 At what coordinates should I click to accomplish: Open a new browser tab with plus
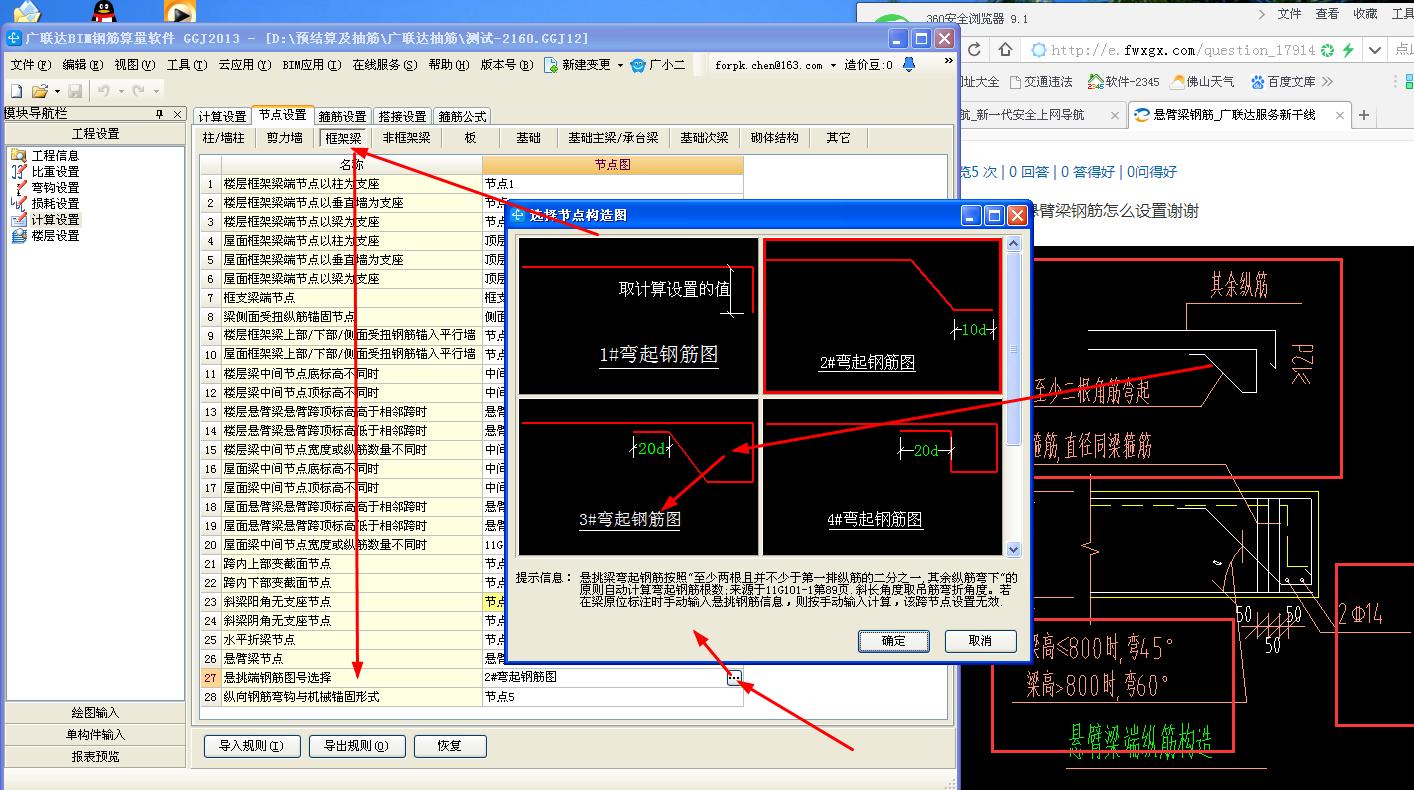(x=1363, y=116)
